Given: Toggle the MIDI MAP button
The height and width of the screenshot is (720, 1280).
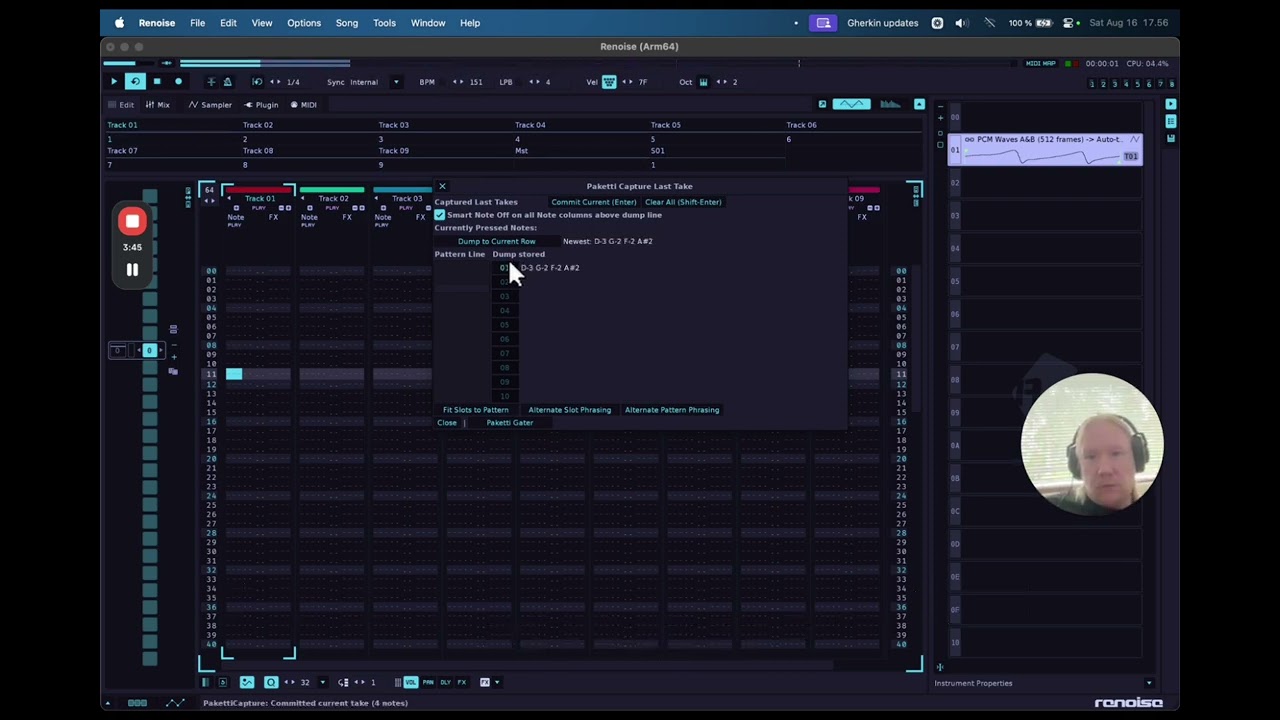Looking at the screenshot, I should [x=1040, y=63].
